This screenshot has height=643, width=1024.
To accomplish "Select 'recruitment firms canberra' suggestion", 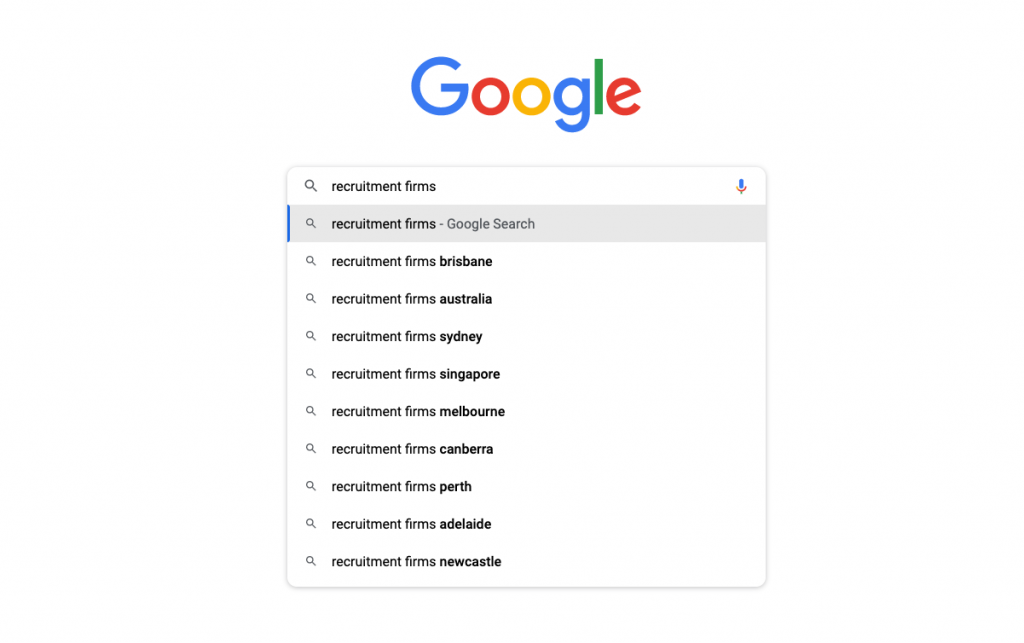I will pos(526,449).
